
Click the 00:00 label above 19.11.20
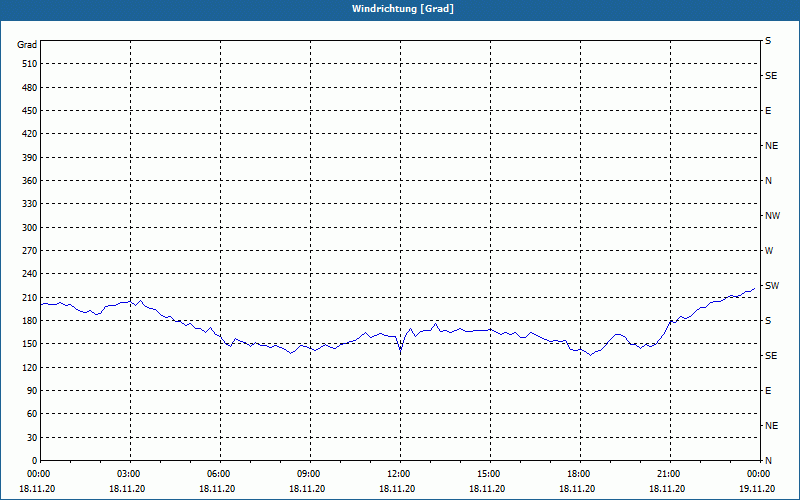pos(759,474)
